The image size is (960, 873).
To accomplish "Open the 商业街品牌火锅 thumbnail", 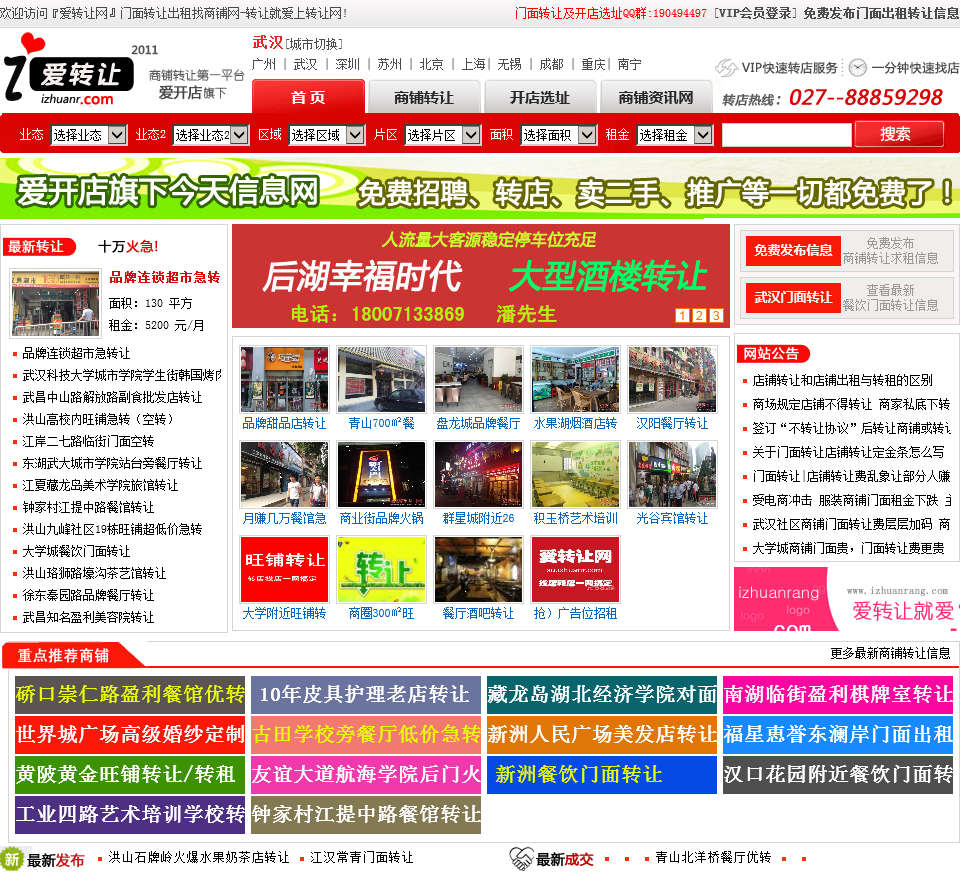I will click(381, 474).
